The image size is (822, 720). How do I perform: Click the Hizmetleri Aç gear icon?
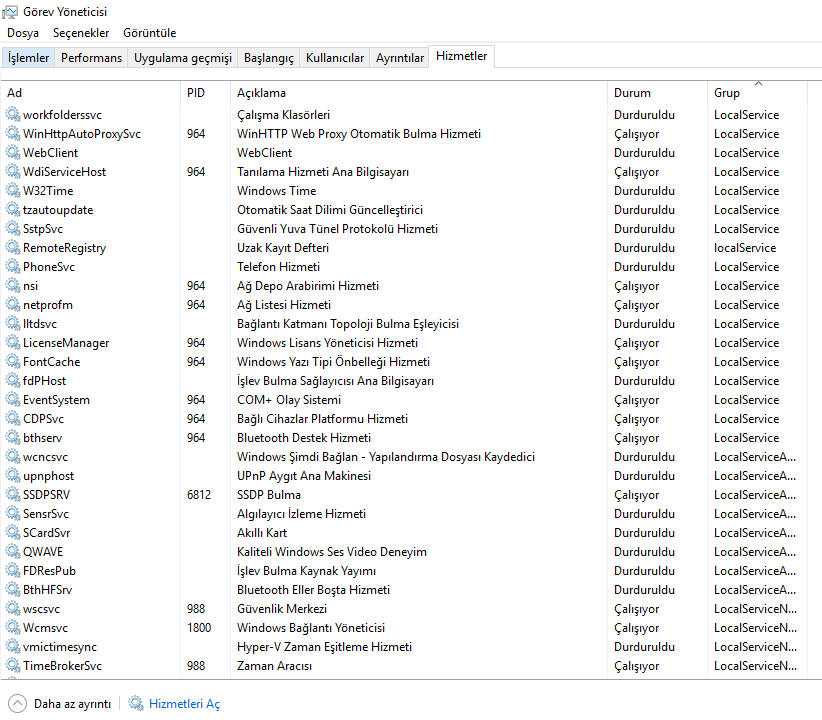click(136, 703)
